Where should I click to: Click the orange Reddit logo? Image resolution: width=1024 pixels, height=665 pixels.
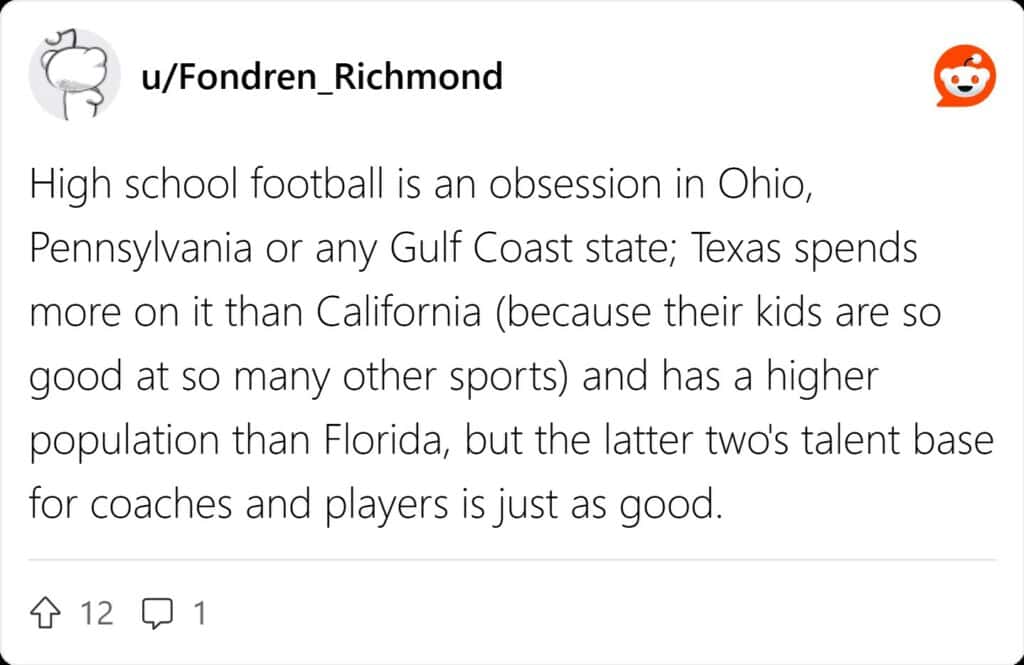(x=964, y=77)
